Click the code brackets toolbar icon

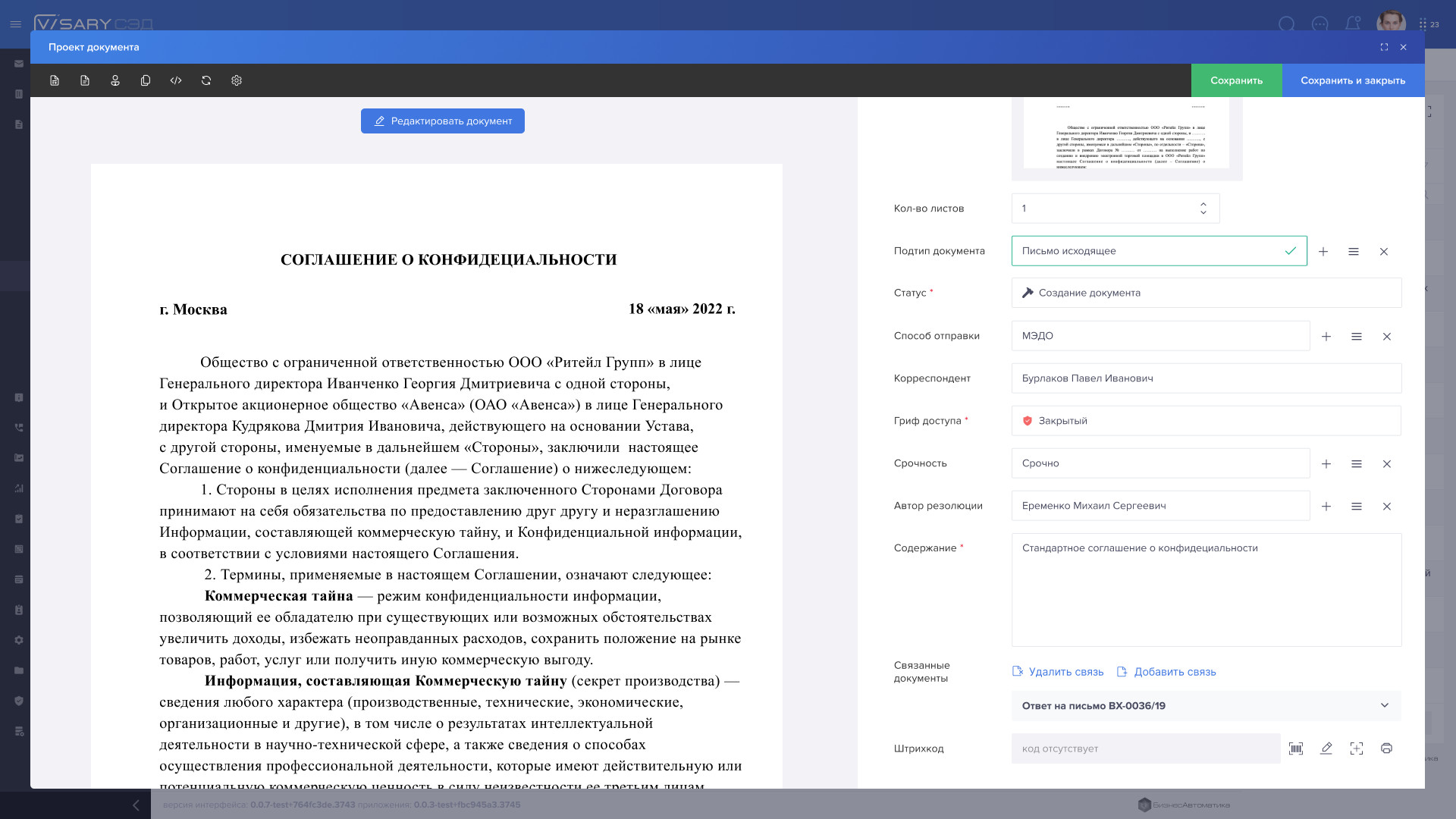pyautogui.click(x=176, y=80)
